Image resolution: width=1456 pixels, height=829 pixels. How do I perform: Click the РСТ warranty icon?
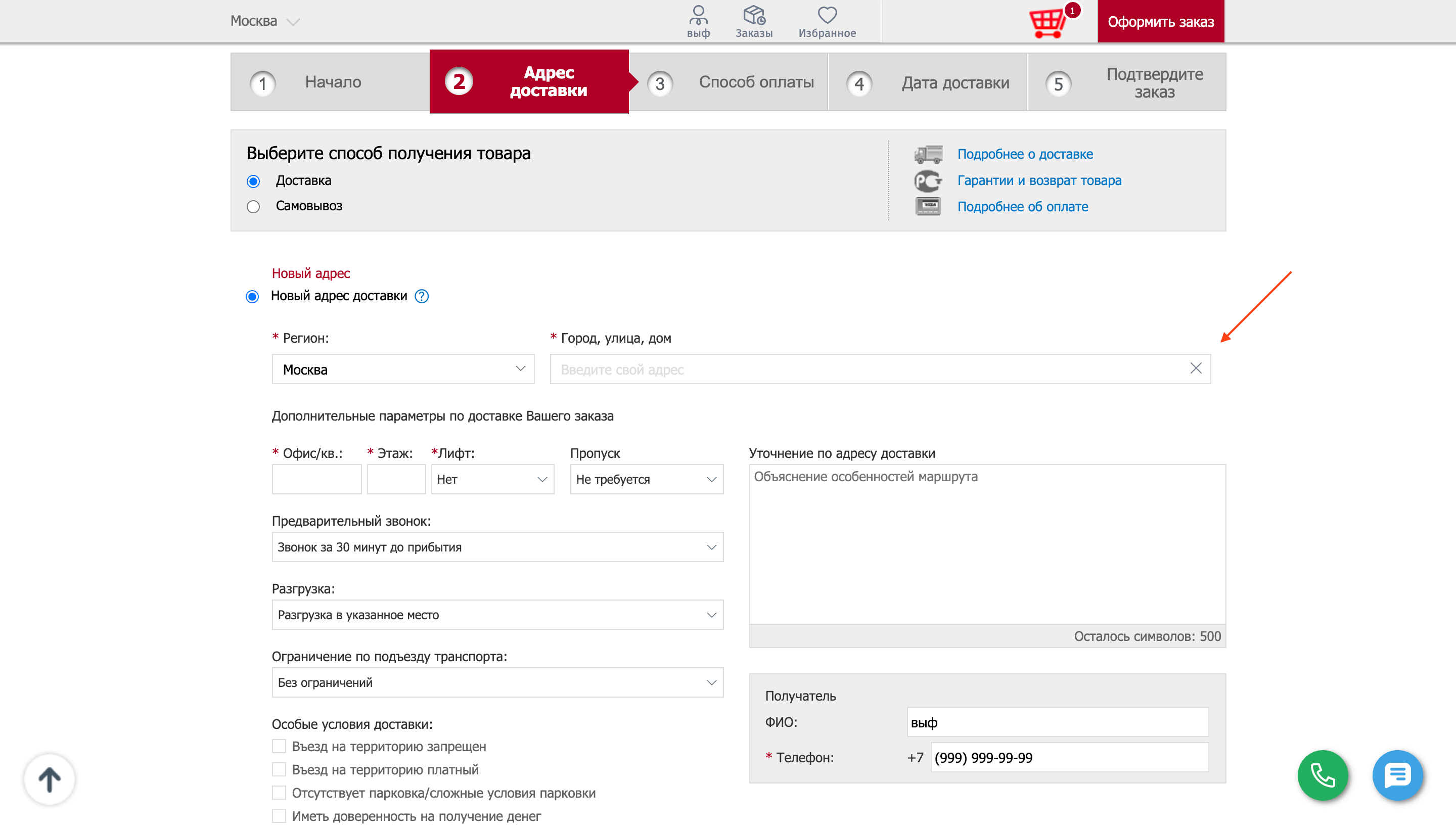(x=928, y=180)
